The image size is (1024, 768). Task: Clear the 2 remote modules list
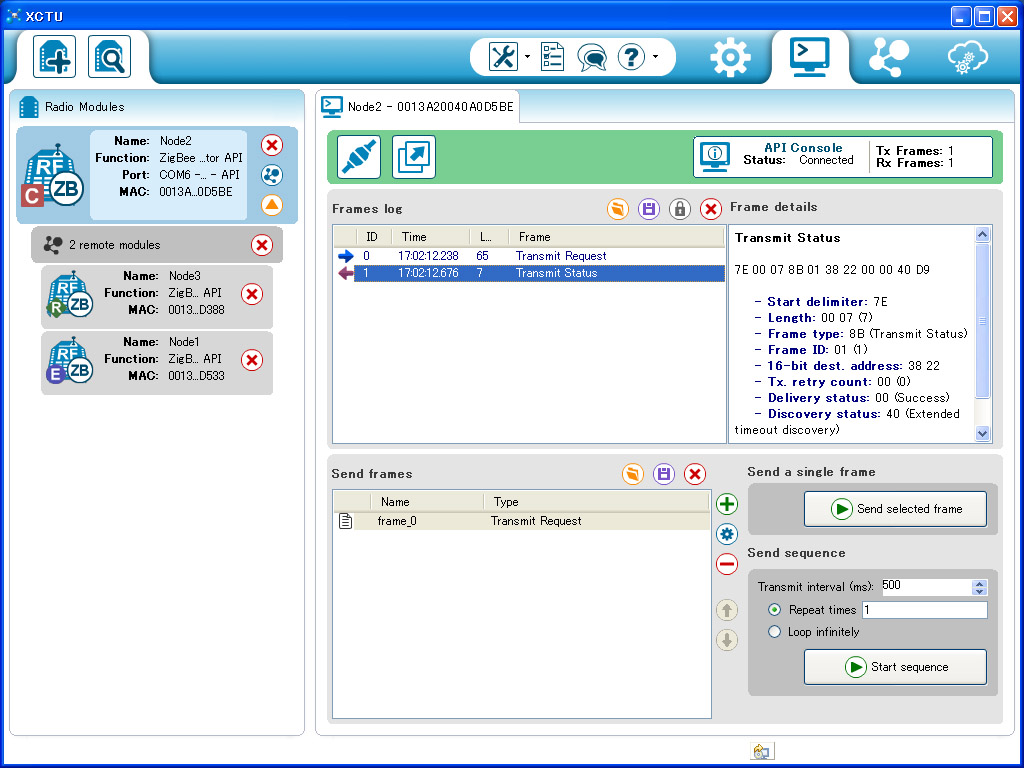click(262, 245)
